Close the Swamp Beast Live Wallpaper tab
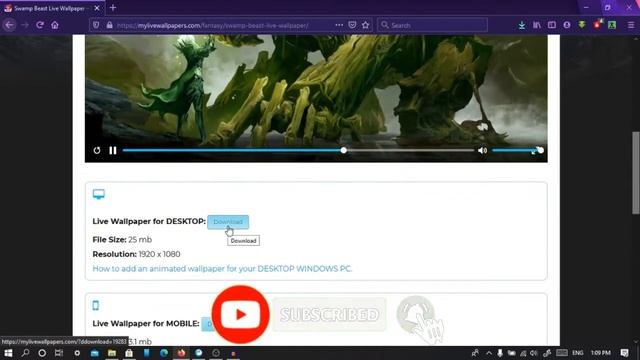The height and width of the screenshot is (360, 640). [x=97, y=8]
